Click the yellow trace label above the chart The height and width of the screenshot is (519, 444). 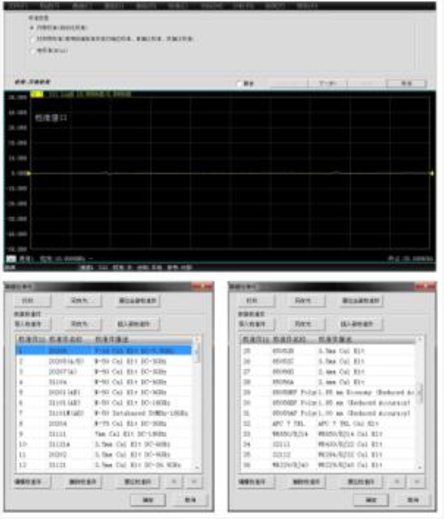click(37, 94)
